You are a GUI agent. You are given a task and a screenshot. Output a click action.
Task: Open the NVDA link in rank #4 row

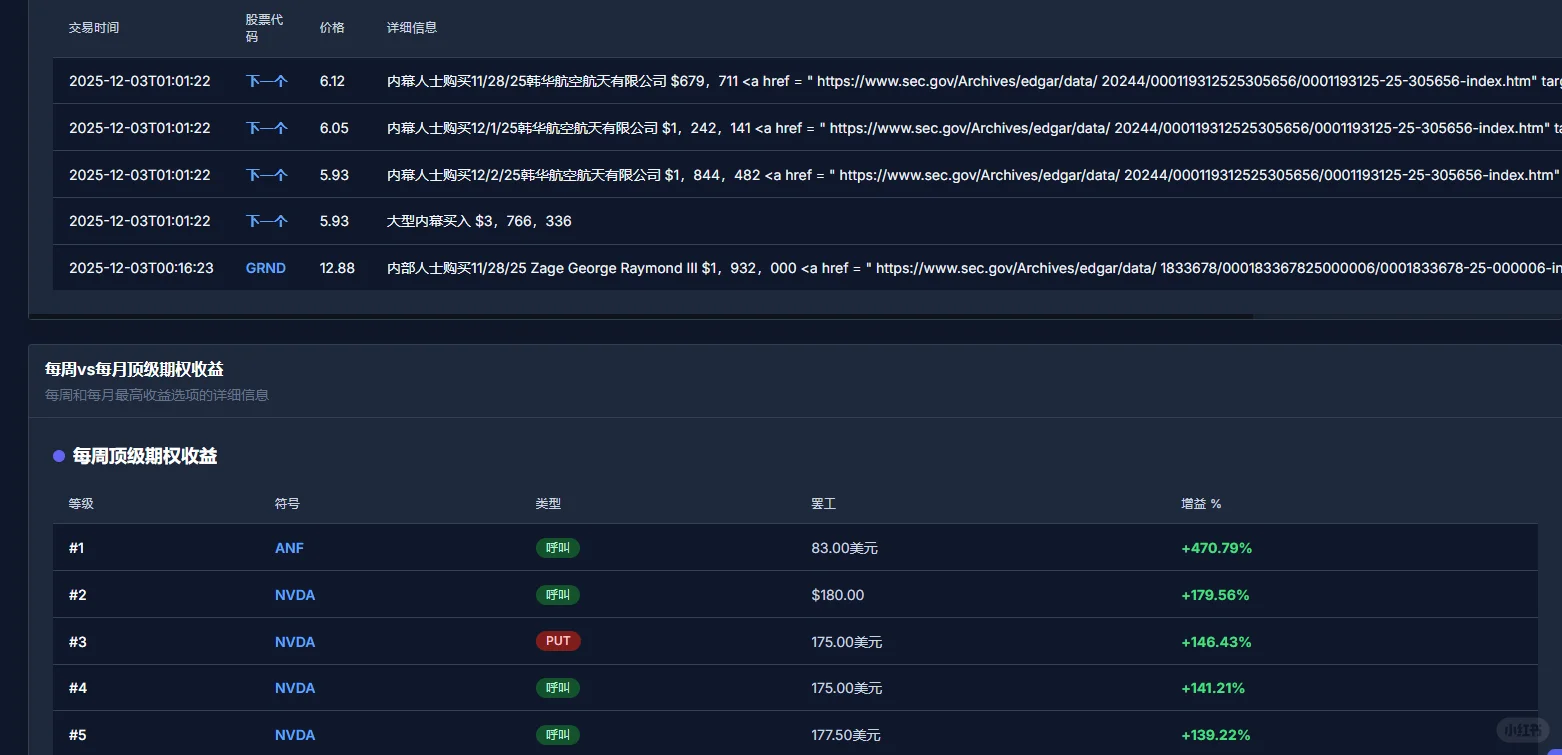tap(295, 688)
